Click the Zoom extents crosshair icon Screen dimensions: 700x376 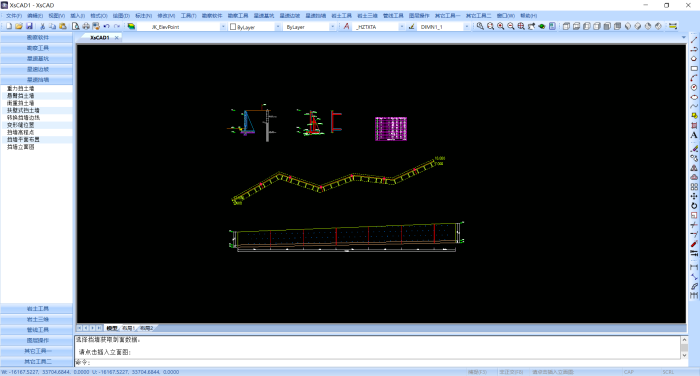pos(521,26)
